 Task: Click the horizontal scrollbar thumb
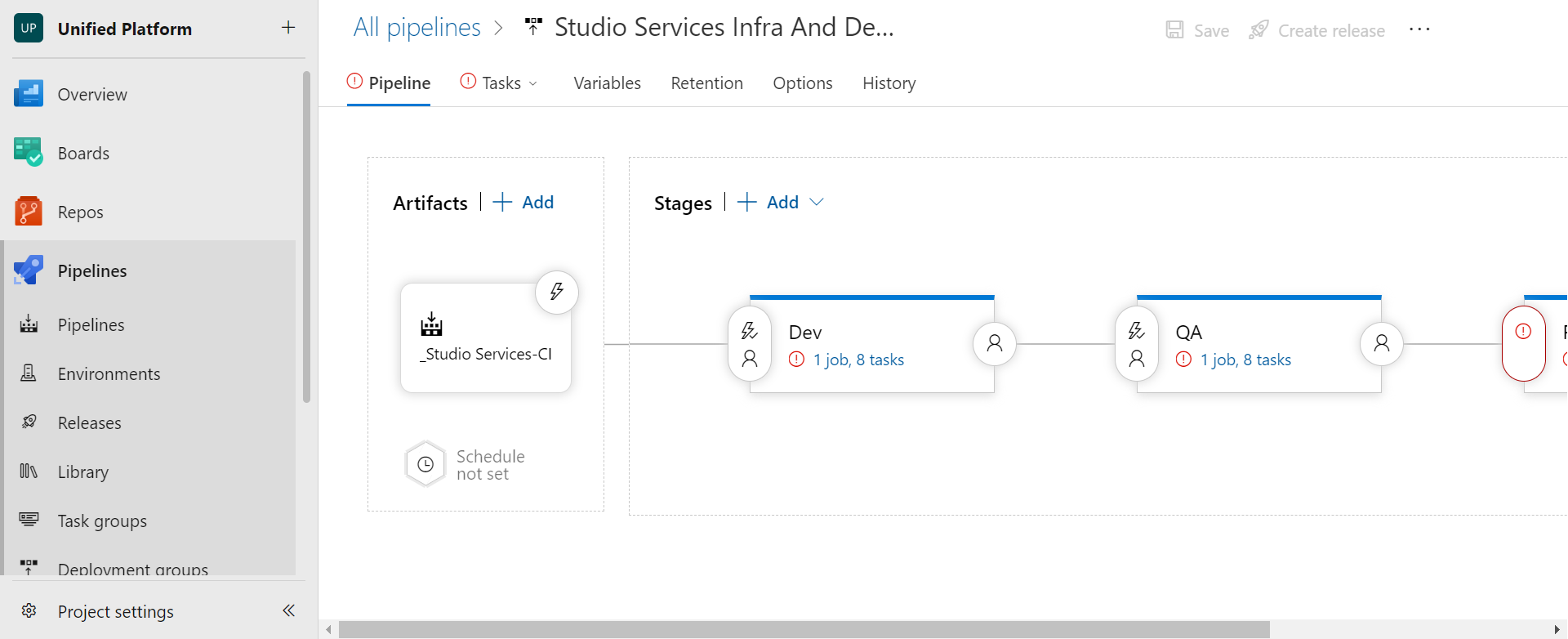coord(804,629)
